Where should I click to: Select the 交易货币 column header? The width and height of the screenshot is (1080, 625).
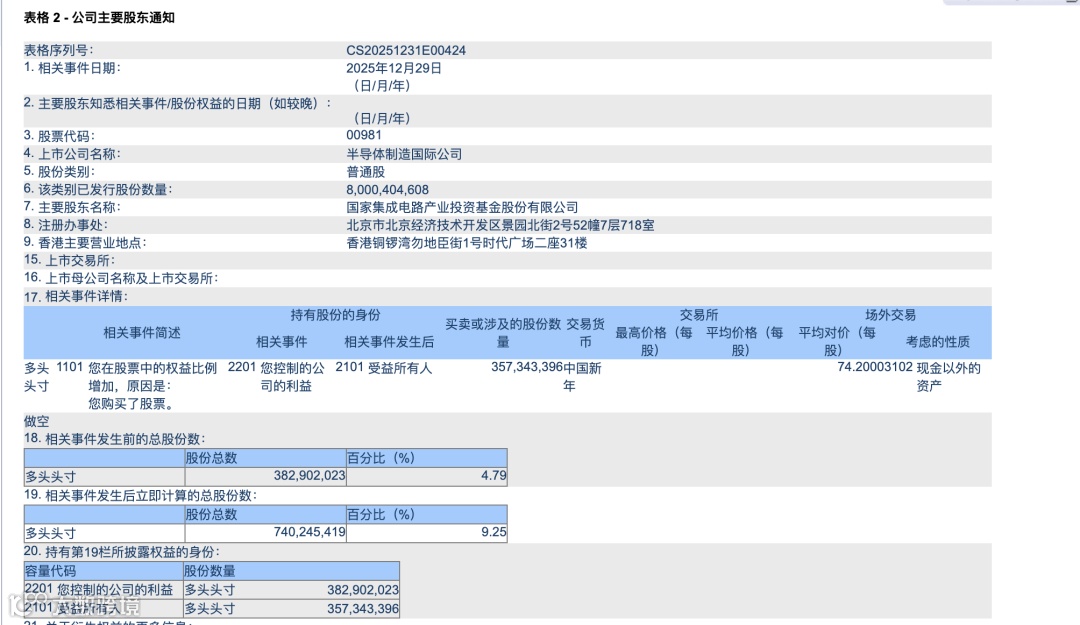click(585, 333)
